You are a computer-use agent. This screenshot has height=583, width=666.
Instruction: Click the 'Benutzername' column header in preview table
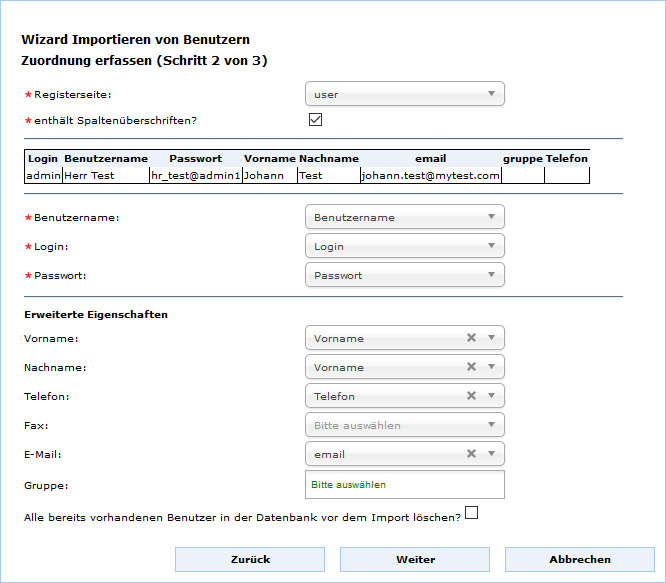coord(106,158)
